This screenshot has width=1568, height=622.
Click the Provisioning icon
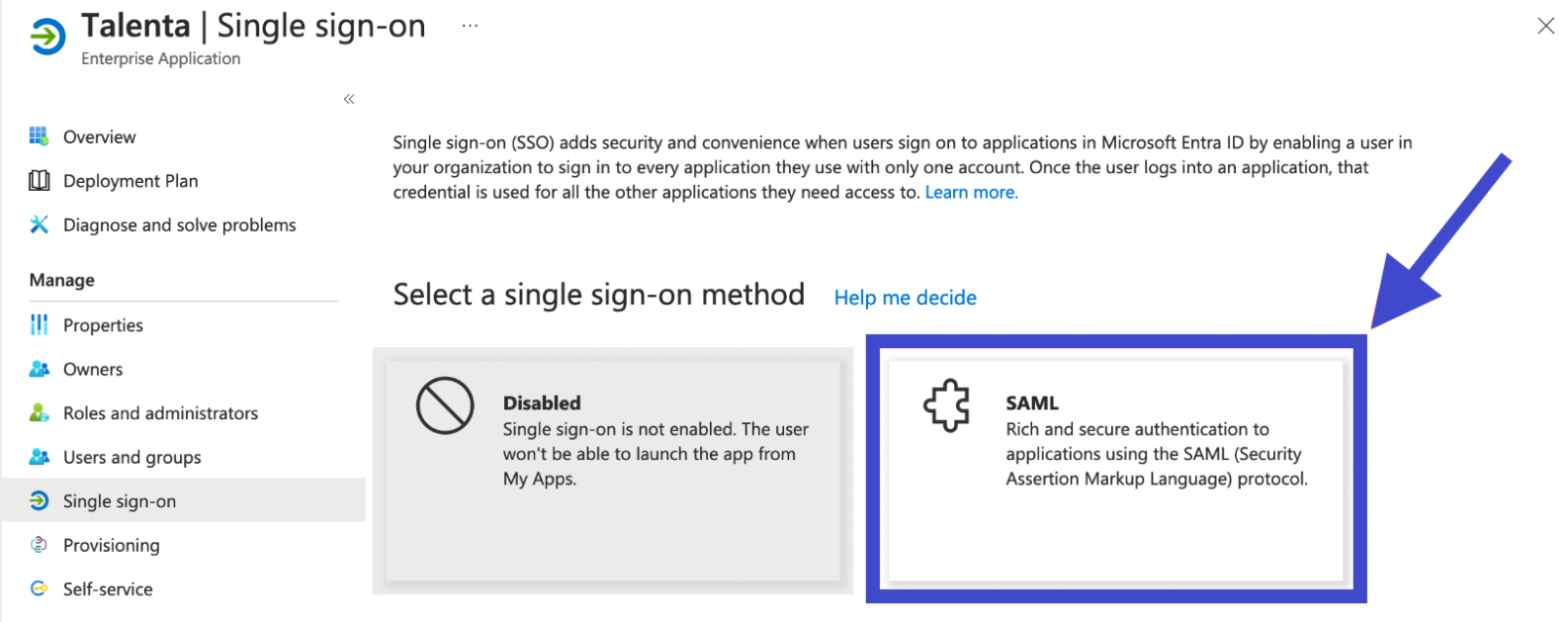click(39, 545)
